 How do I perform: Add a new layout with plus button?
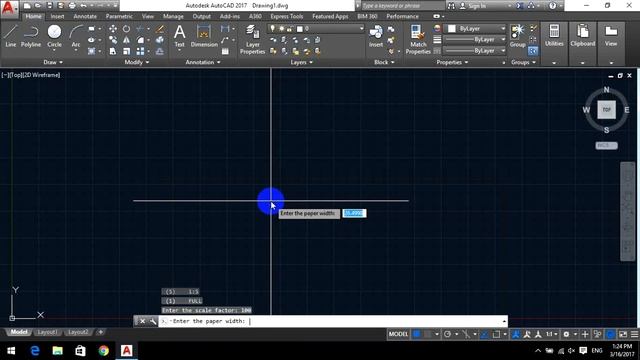click(x=100, y=332)
